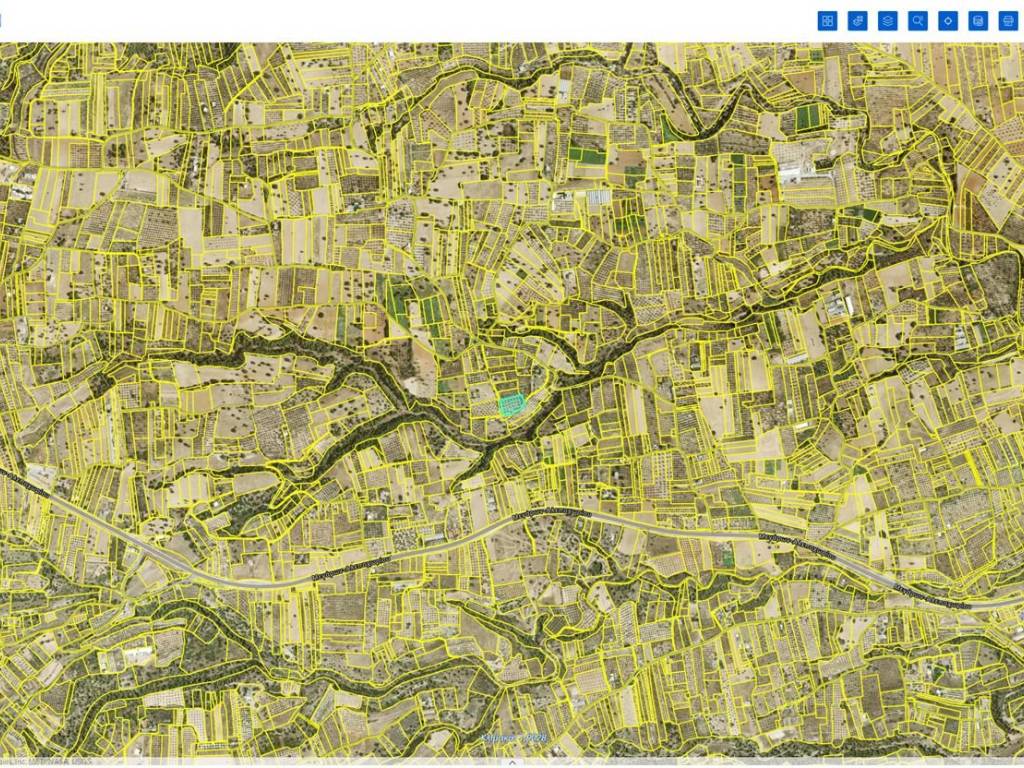Screen dimensions: 1024x768
Task: Open the stacked layers list icon
Action: point(887,21)
